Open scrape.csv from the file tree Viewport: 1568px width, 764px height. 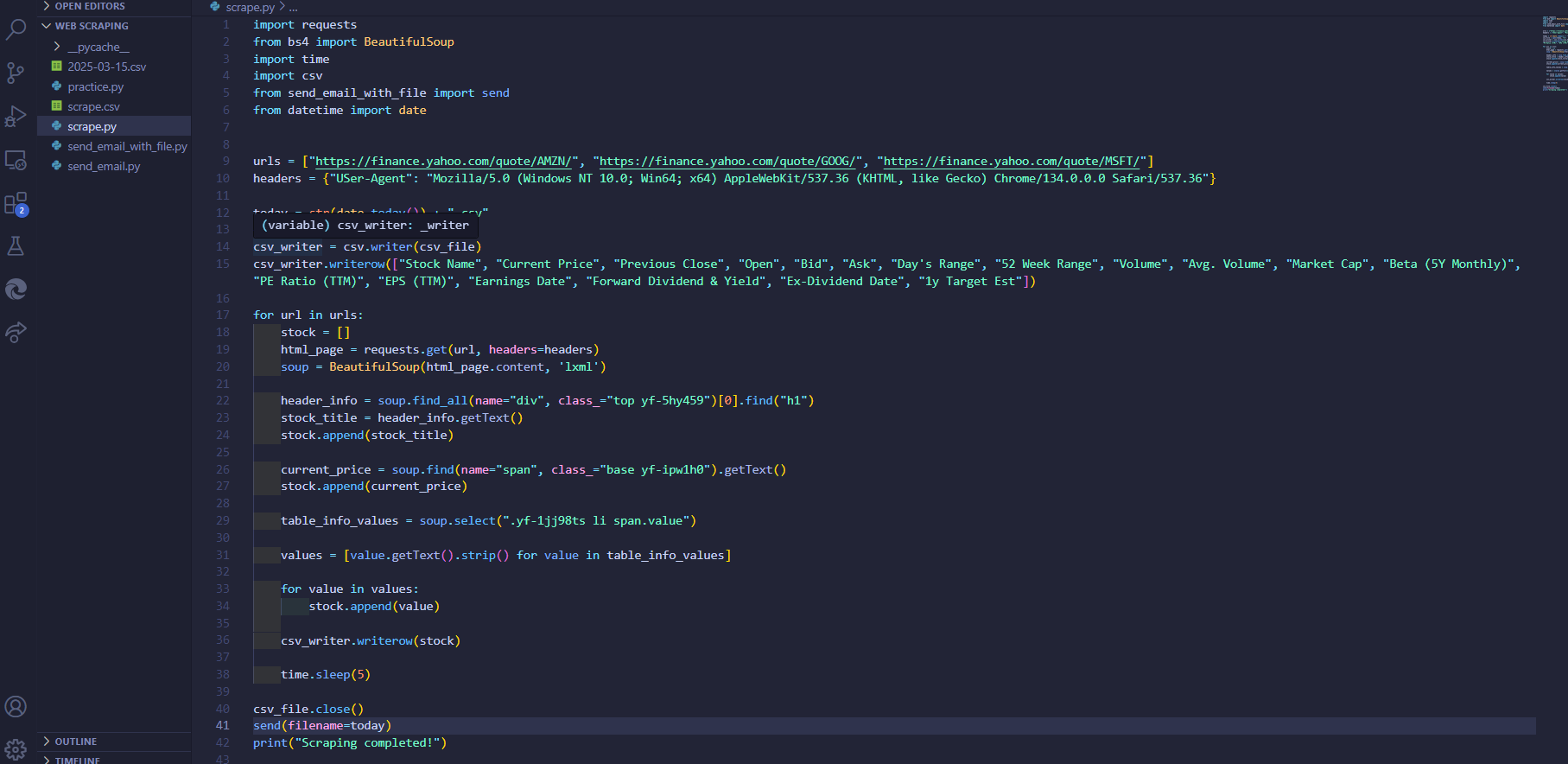click(x=93, y=106)
